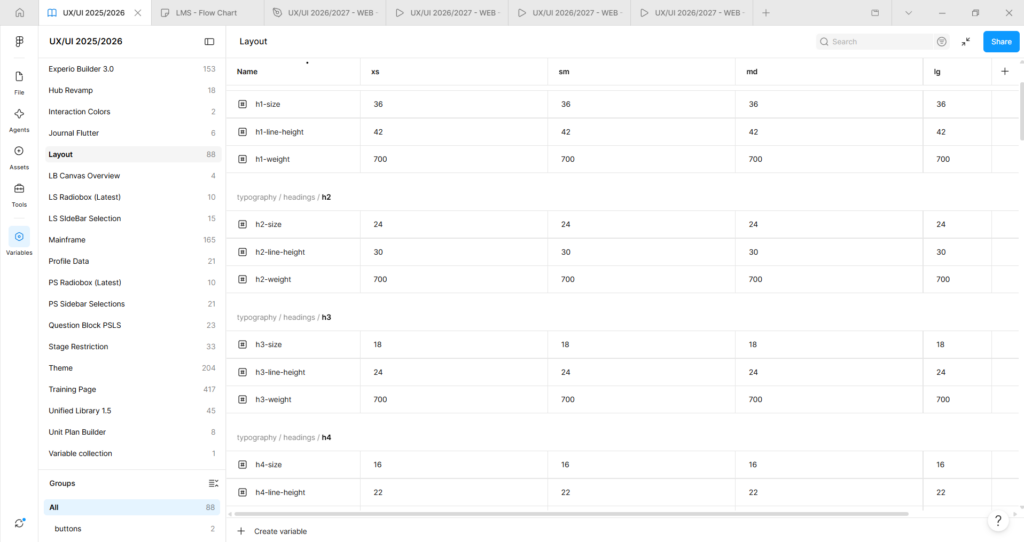Viewport: 1024px width, 542px height.
Task: Open the help question mark button
Action: (998, 520)
